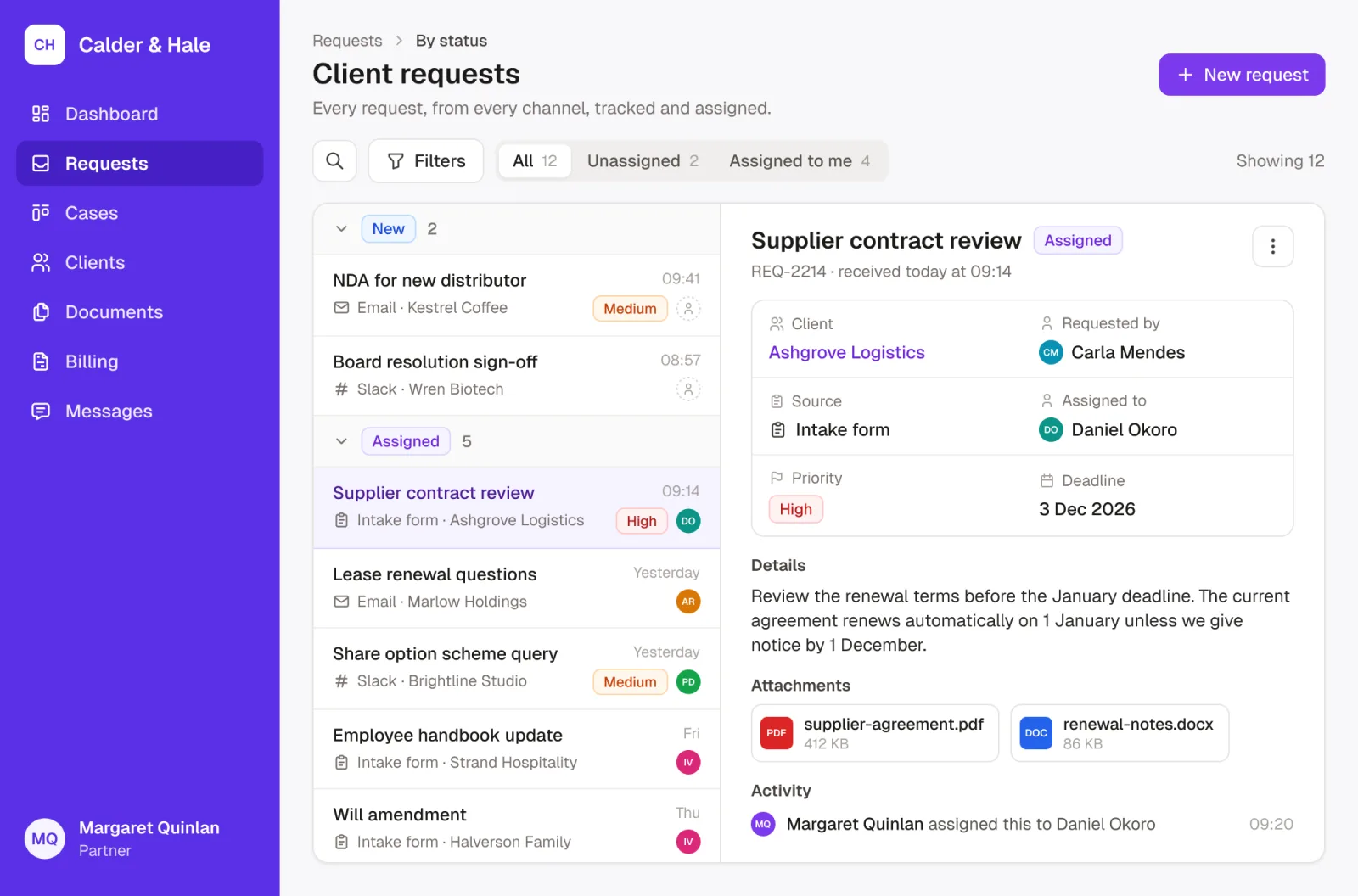Image resolution: width=1358 pixels, height=896 pixels.
Task: Open Clients in sidebar
Action: pos(140,262)
